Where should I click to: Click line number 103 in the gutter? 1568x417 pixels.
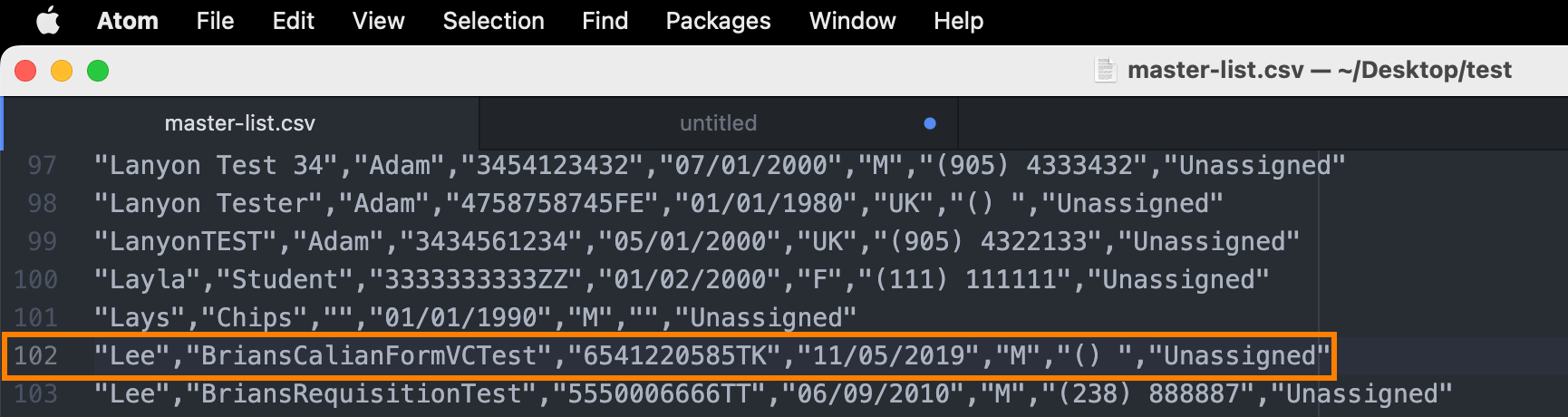coord(36,393)
